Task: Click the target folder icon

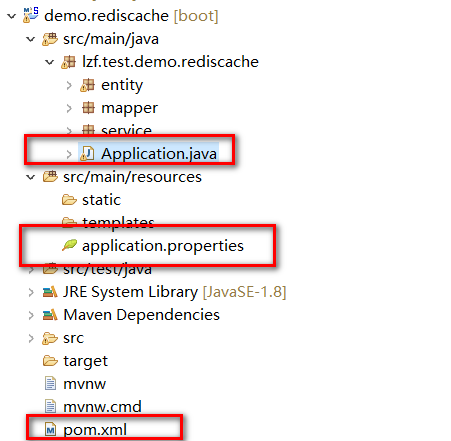Action: point(50,361)
